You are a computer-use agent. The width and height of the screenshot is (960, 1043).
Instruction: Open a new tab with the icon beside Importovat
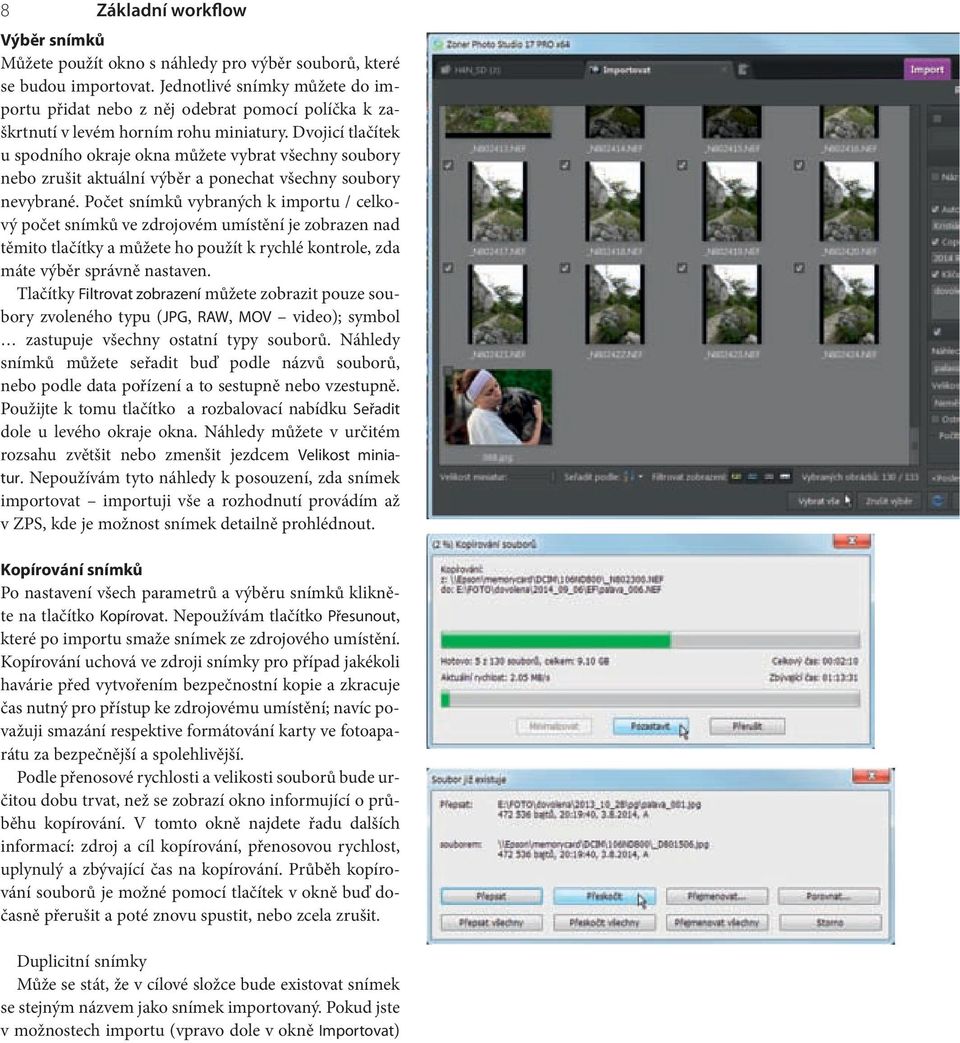click(743, 69)
